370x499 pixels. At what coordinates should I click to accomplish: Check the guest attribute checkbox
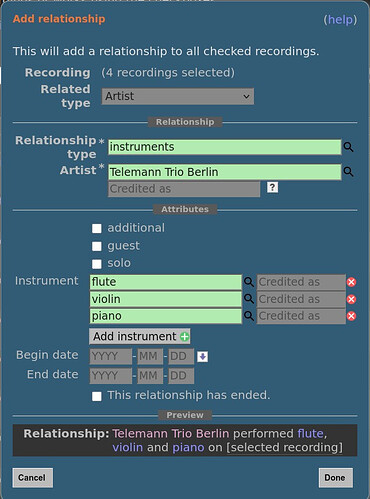97,246
